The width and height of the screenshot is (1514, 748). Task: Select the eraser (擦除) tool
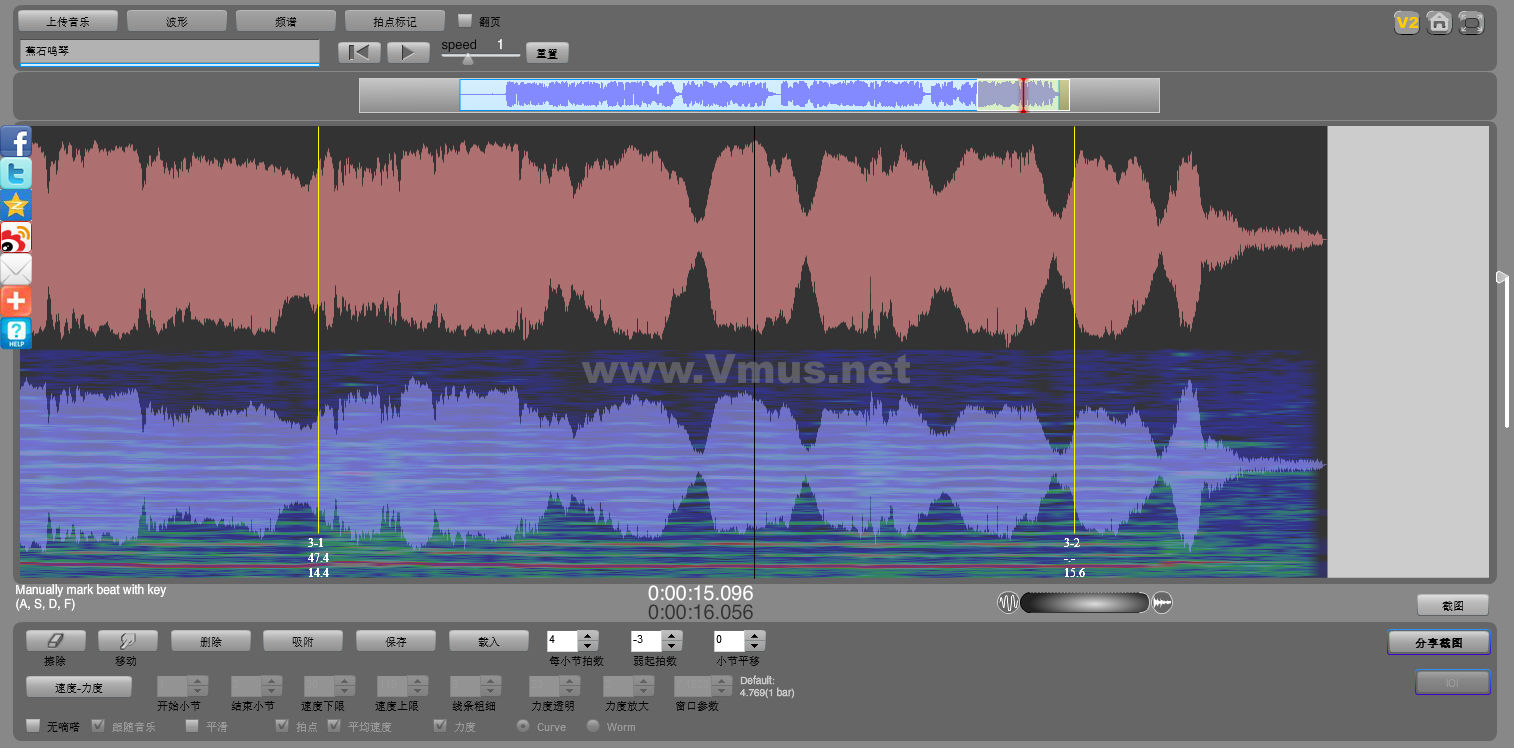click(55, 641)
